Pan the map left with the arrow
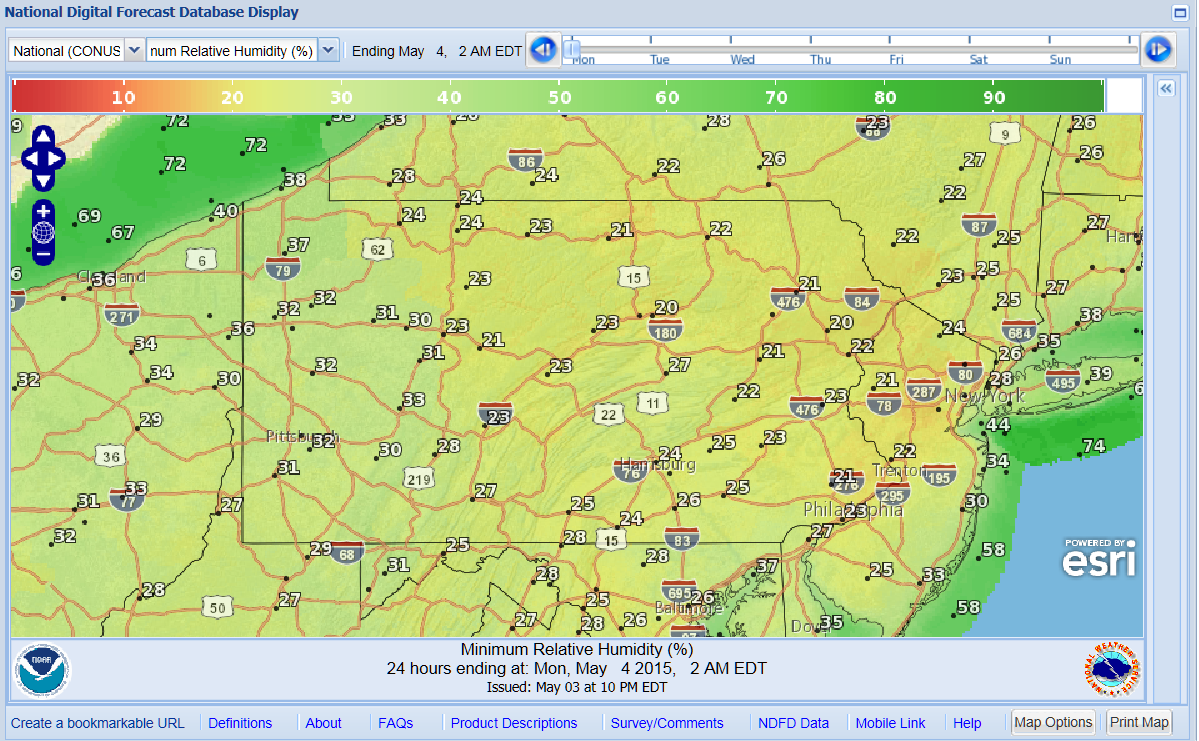This screenshot has width=1199, height=741. pos(29,158)
